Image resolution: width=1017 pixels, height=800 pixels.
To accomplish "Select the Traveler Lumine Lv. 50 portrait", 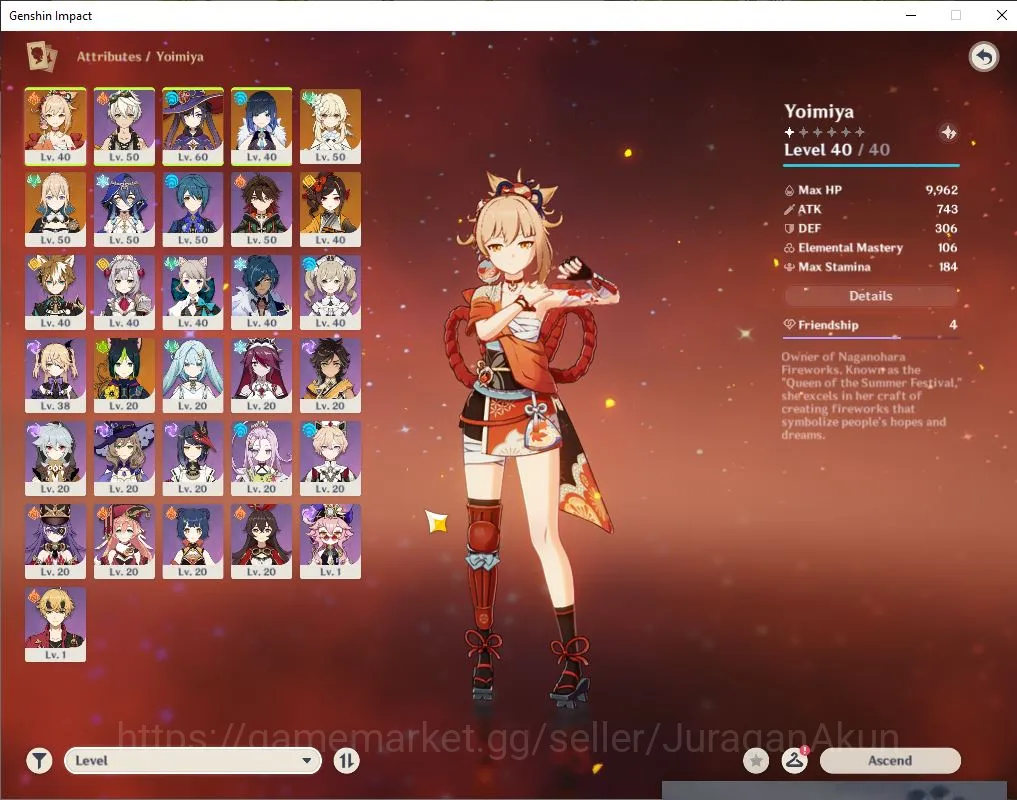I will (x=330, y=127).
